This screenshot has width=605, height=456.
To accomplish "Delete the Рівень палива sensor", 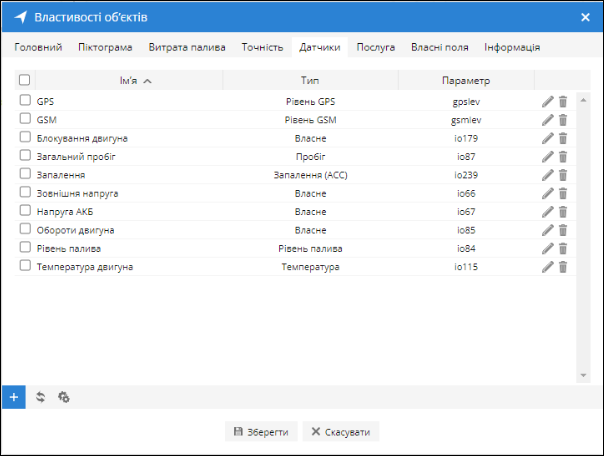I will click(563, 248).
